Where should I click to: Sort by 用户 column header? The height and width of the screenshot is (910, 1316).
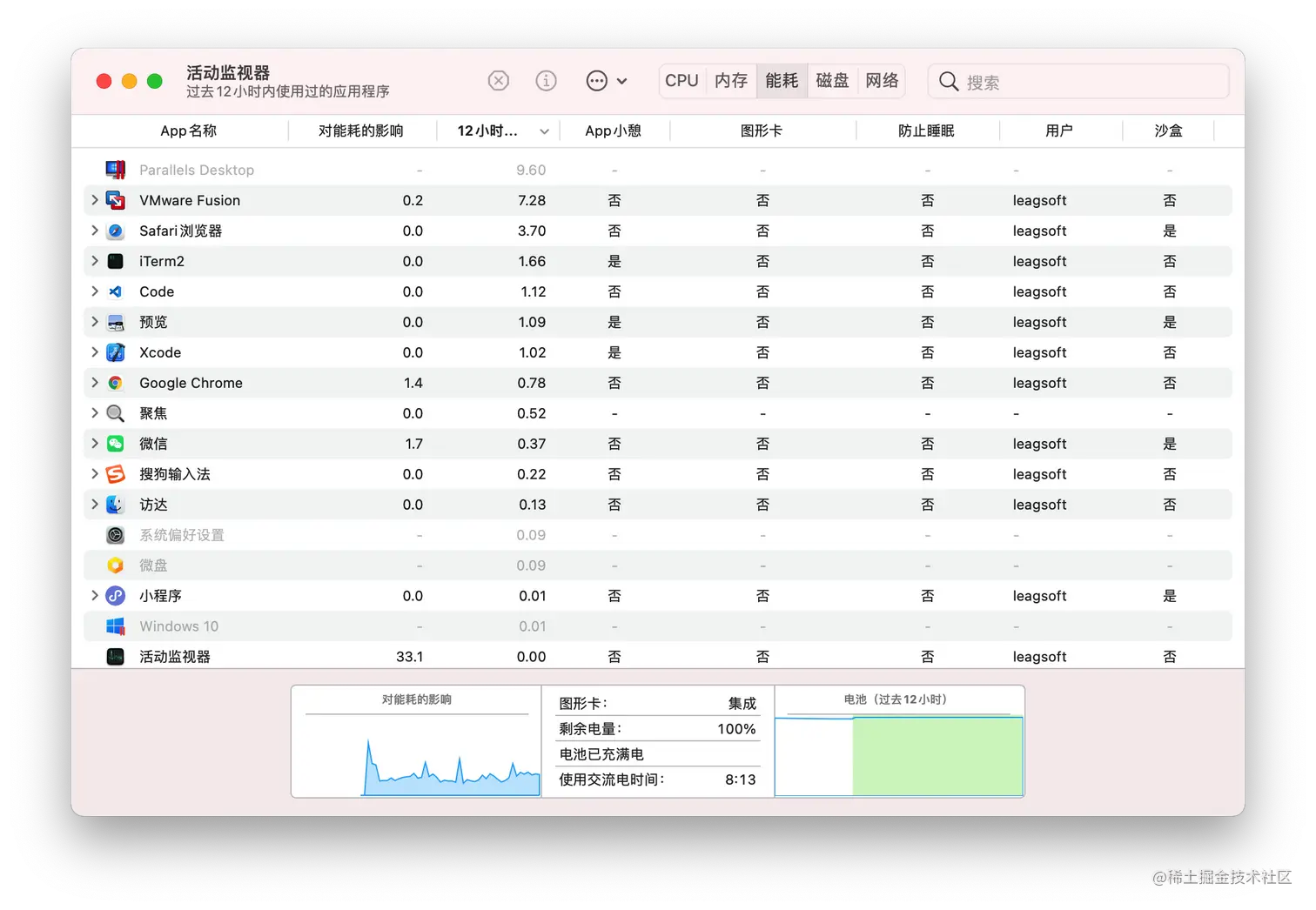point(1059,130)
